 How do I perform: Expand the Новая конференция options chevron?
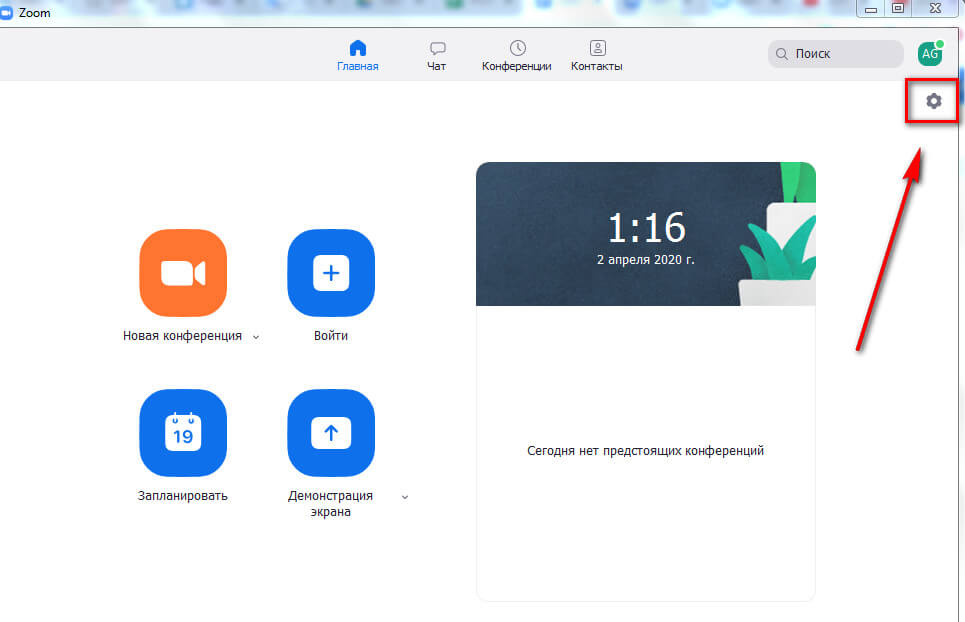point(256,337)
